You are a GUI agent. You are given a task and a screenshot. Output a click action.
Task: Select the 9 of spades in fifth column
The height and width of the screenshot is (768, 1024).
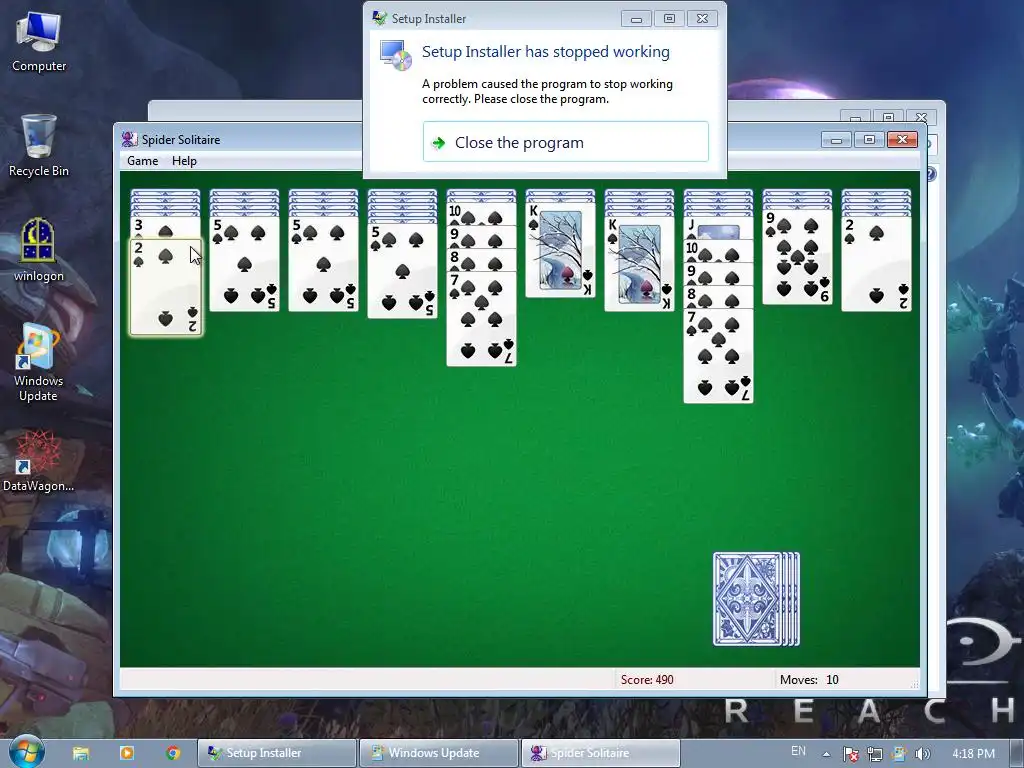481,236
